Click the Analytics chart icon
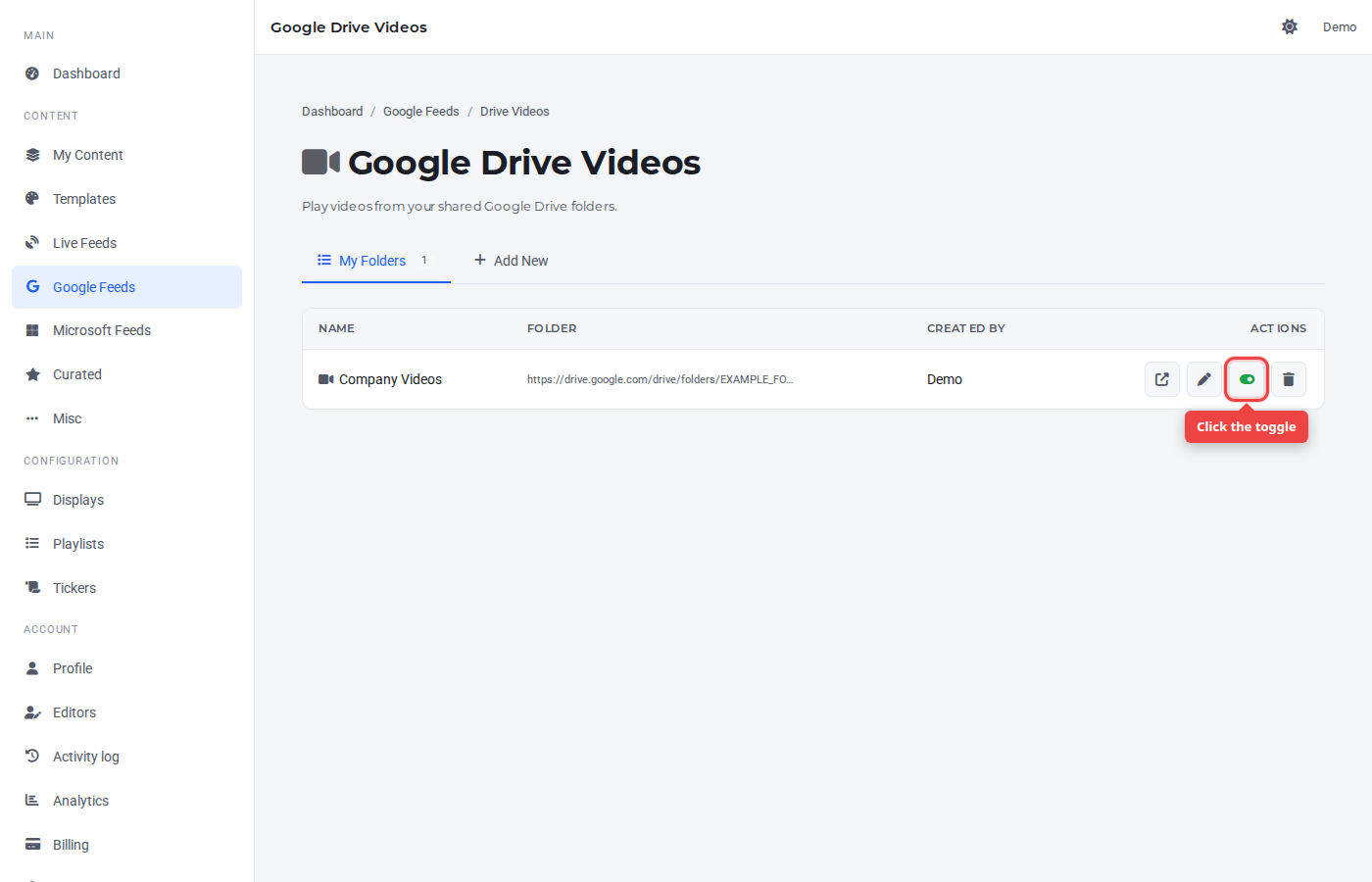This screenshot has height=882, width=1372. [x=32, y=800]
